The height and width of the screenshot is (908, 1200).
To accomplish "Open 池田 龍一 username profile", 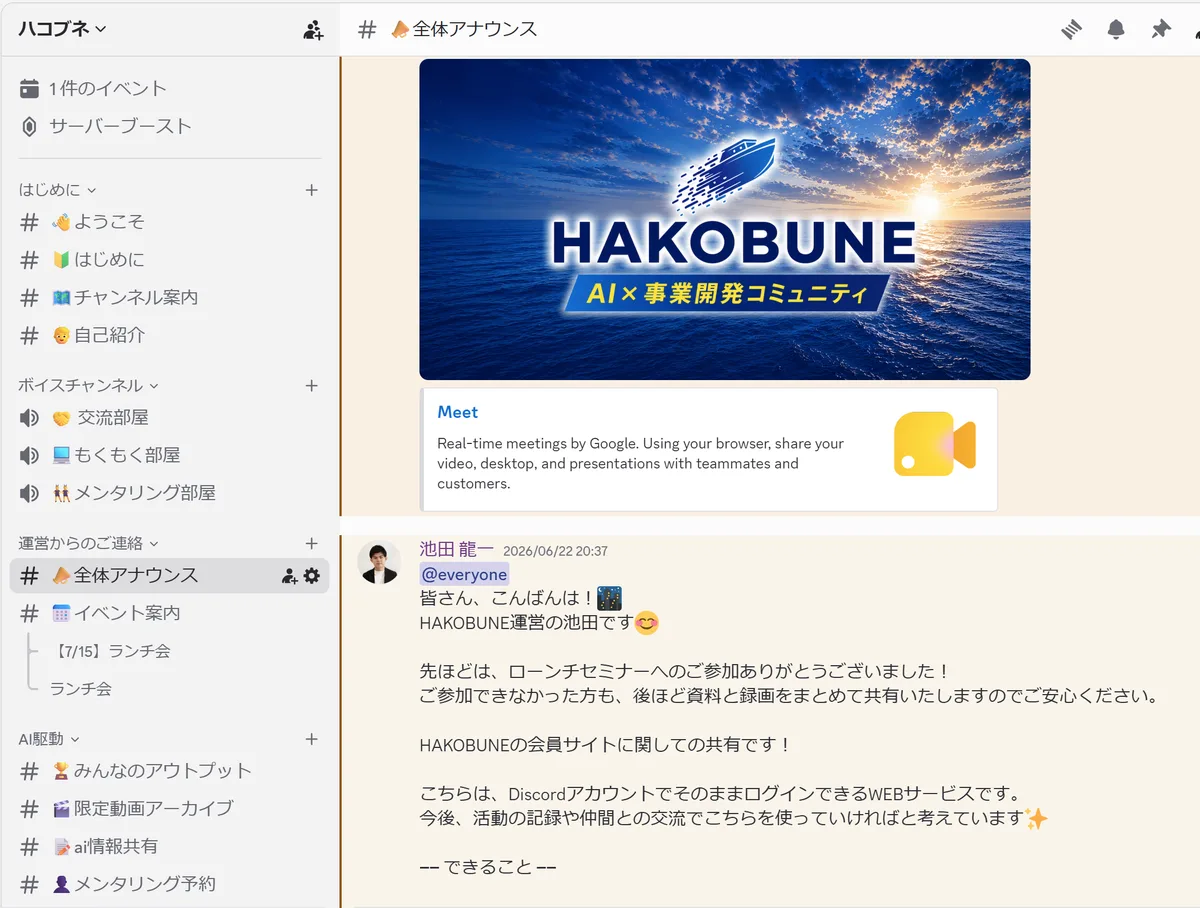I will point(456,549).
